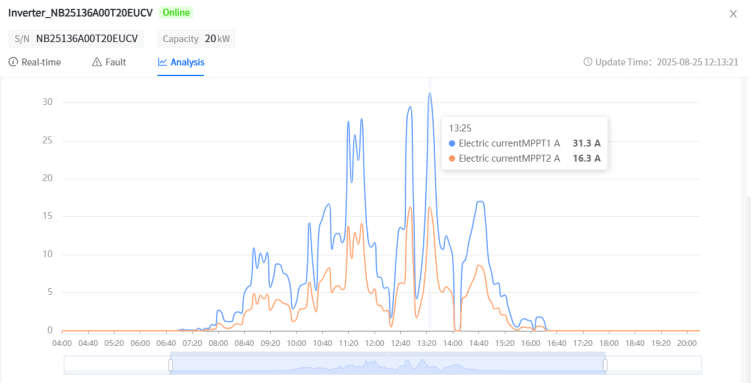Click the Capacity 20 kW label
Viewport: 751px width, 383px height.
(x=196, y=39)
